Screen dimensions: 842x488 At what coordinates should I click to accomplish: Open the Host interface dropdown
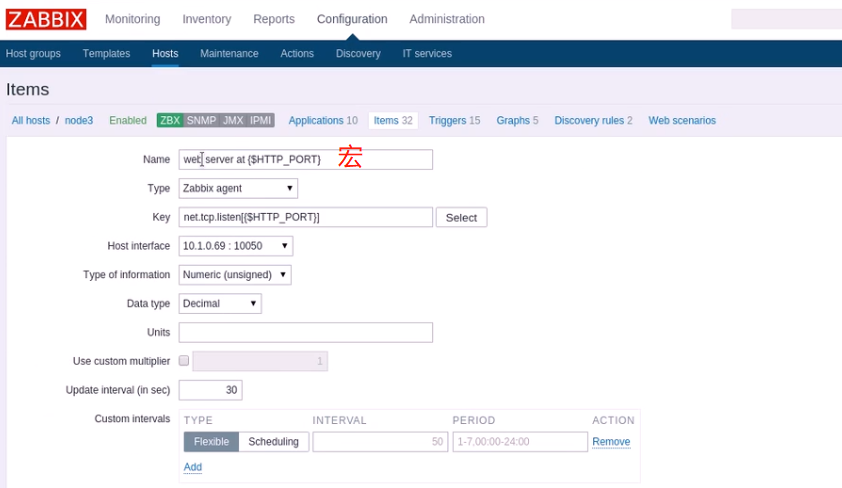pyautogui.click(x=236, y=246)
